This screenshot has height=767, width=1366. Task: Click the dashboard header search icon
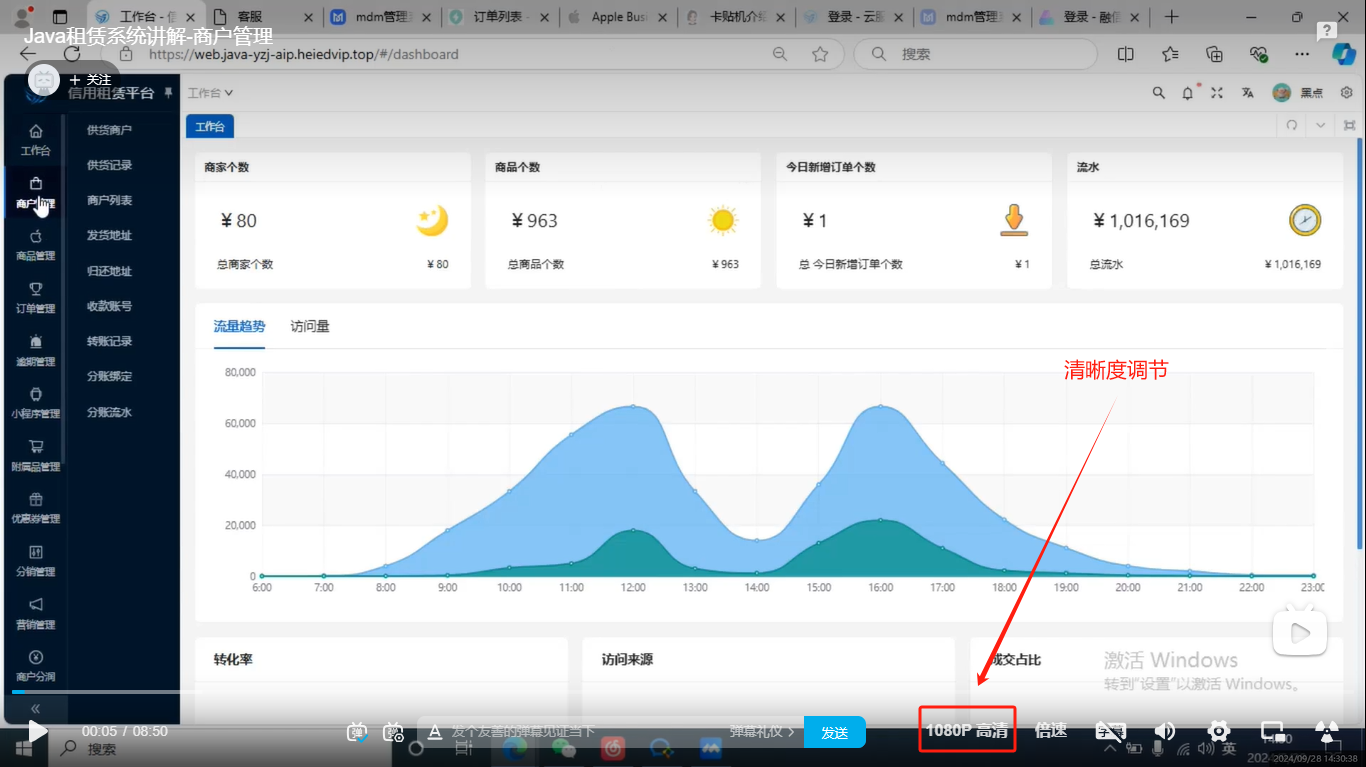click(x=1158, y=93)
